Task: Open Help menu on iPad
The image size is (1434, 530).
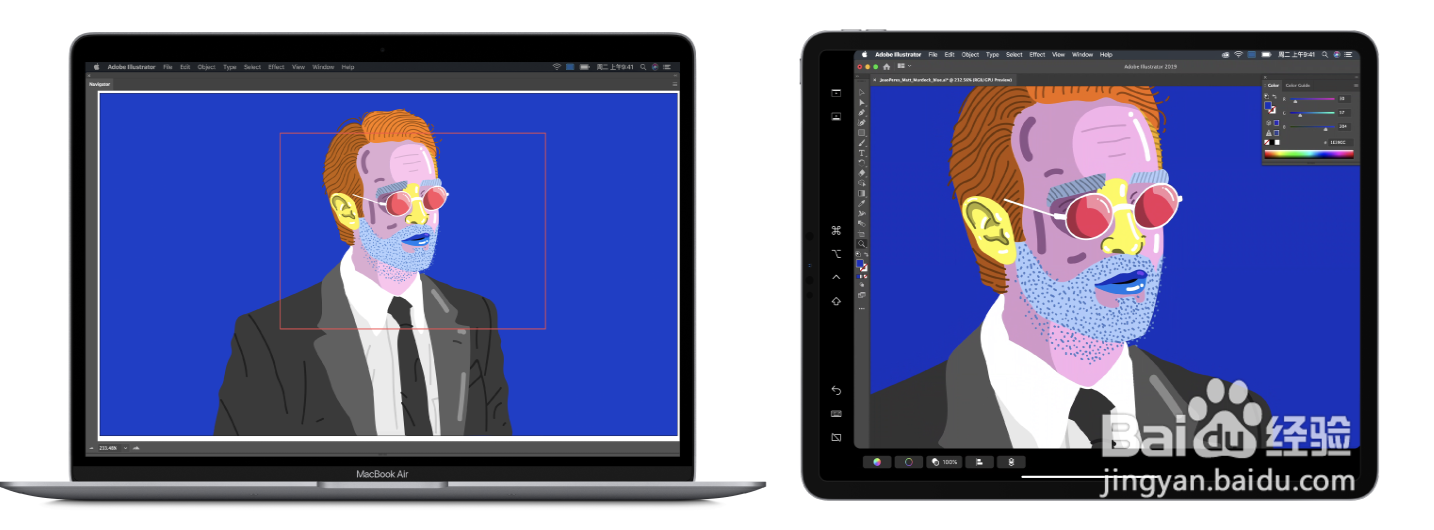Action: tap(1106, 54)
